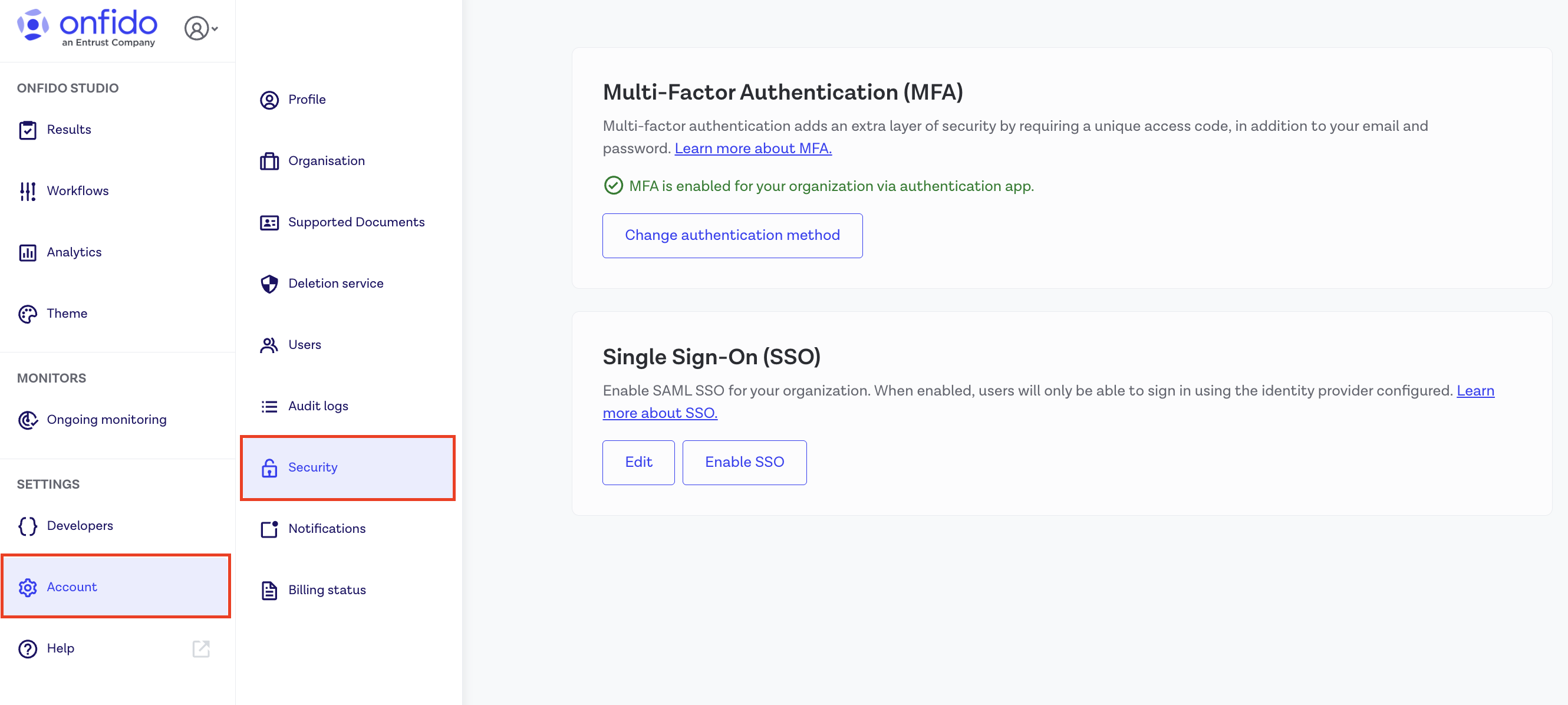The height and width of the screenshot is (705, 1568).
Task: Click the Notifications icon
Action: [x=269, y=529]
